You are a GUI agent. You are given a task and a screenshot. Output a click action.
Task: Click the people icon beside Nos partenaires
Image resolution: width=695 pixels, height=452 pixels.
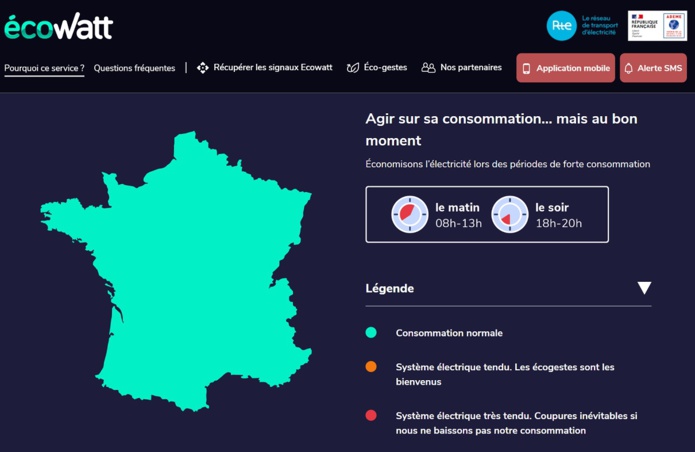pyautogui.click(x=428, y=68)
